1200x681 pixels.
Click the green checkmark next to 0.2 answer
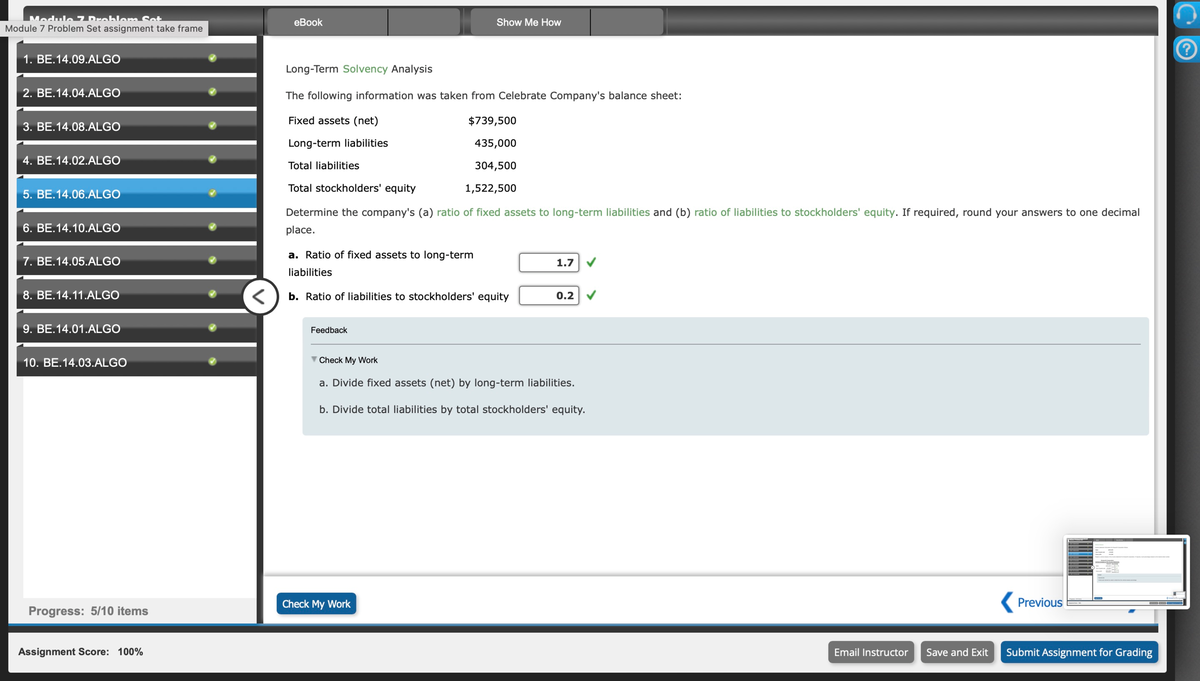[x=592, y=295]
